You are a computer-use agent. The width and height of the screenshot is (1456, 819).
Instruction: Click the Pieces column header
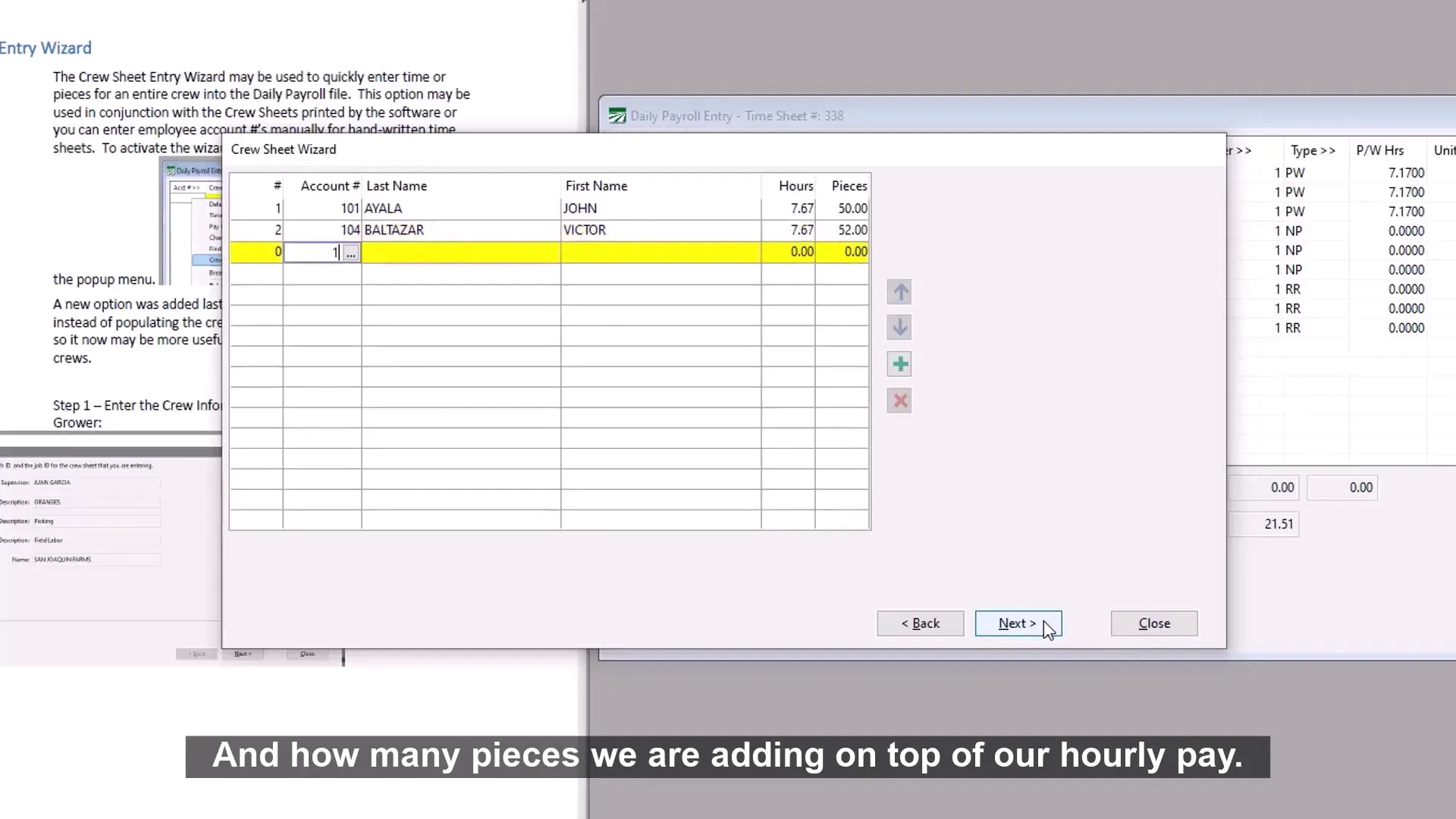coord(849,186)
